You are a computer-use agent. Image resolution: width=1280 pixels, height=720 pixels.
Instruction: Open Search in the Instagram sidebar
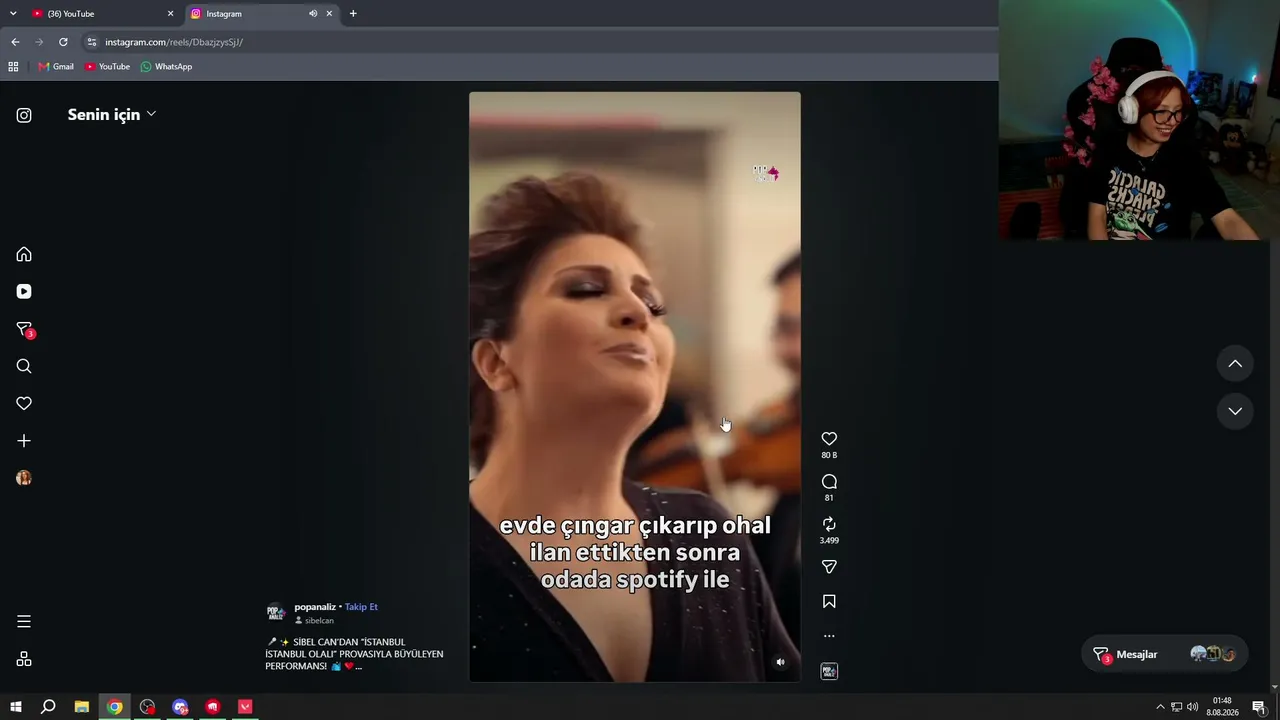pos(24,366)
